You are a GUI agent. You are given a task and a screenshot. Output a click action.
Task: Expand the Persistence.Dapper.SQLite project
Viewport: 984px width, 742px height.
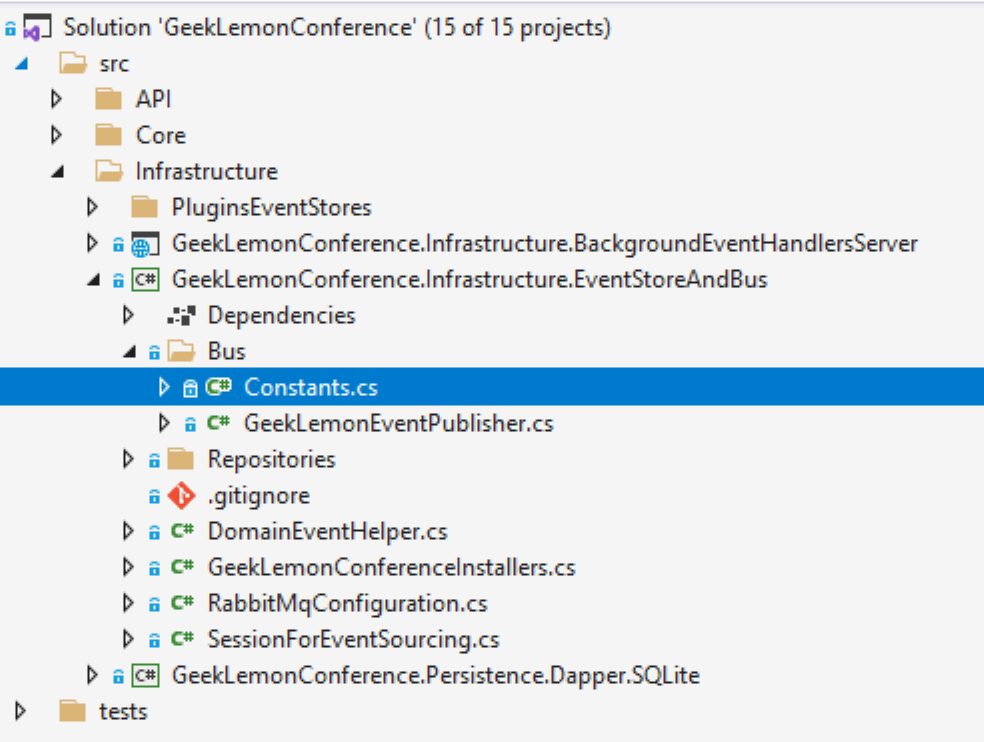coord(92,675)
